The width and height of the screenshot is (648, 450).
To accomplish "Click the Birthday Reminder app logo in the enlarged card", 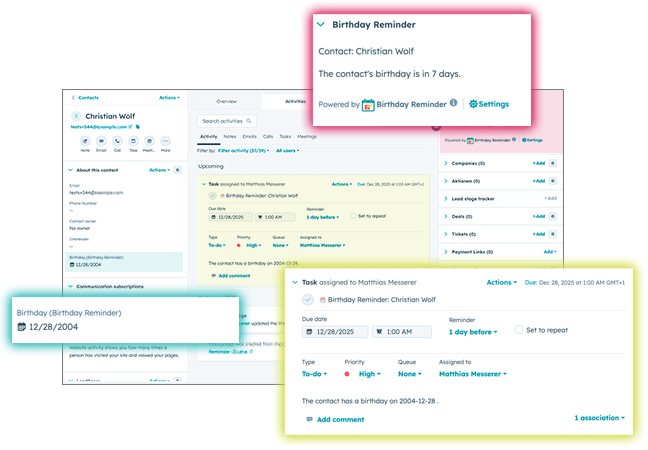I will click(x=368, y=105).
